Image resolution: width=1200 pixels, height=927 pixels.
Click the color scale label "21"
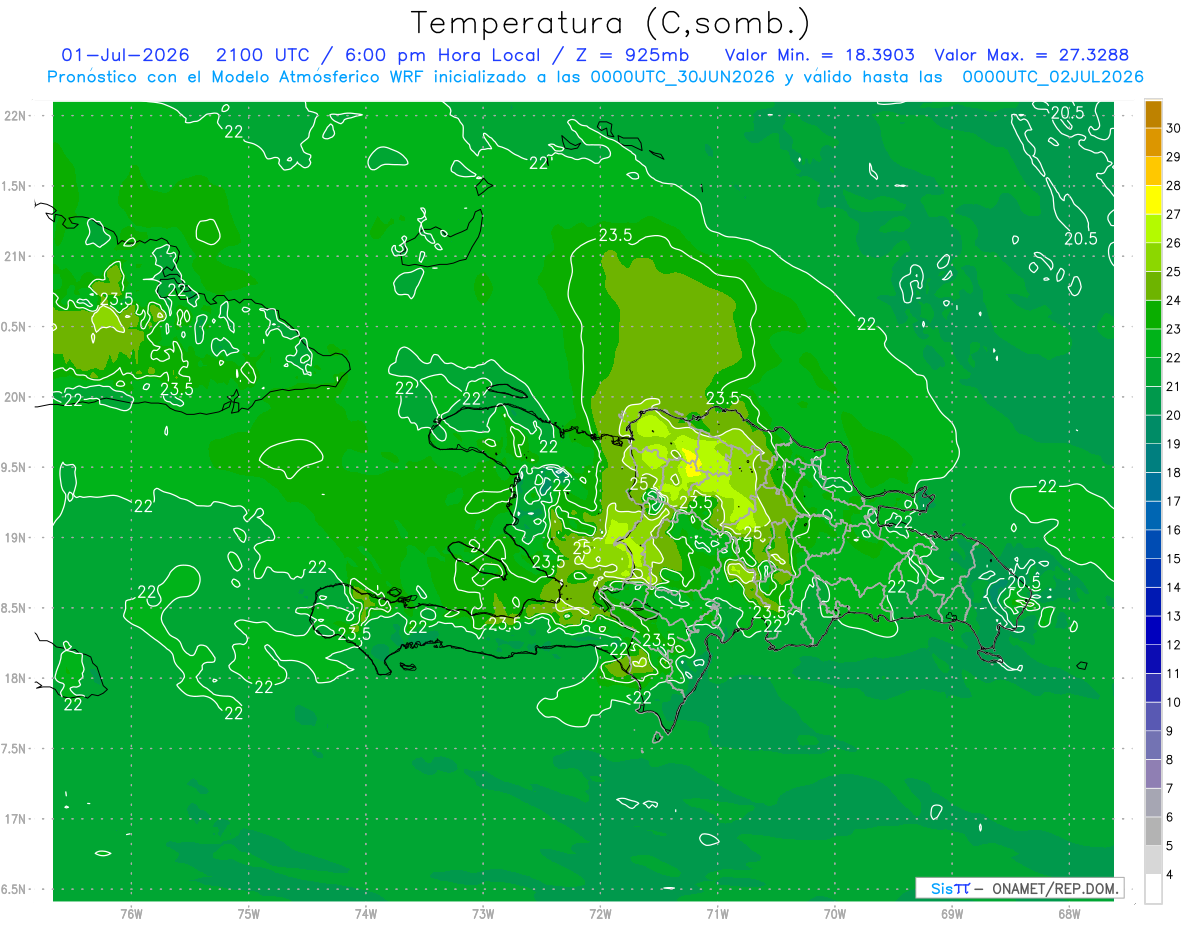[x=1174, y=386]
